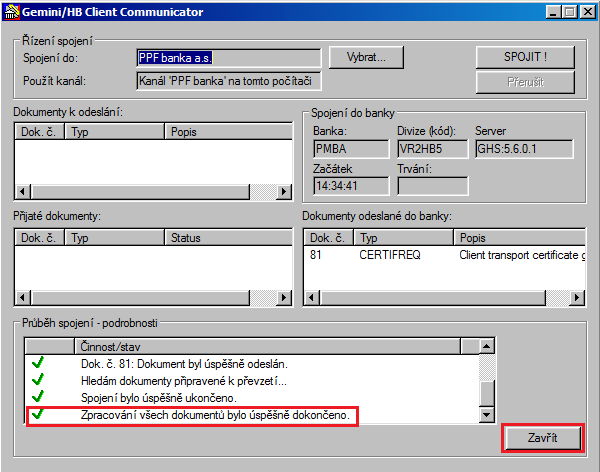The image size is (600, 472).
Task: Maximize the Client Communicator window
Action: click(569, 12)
